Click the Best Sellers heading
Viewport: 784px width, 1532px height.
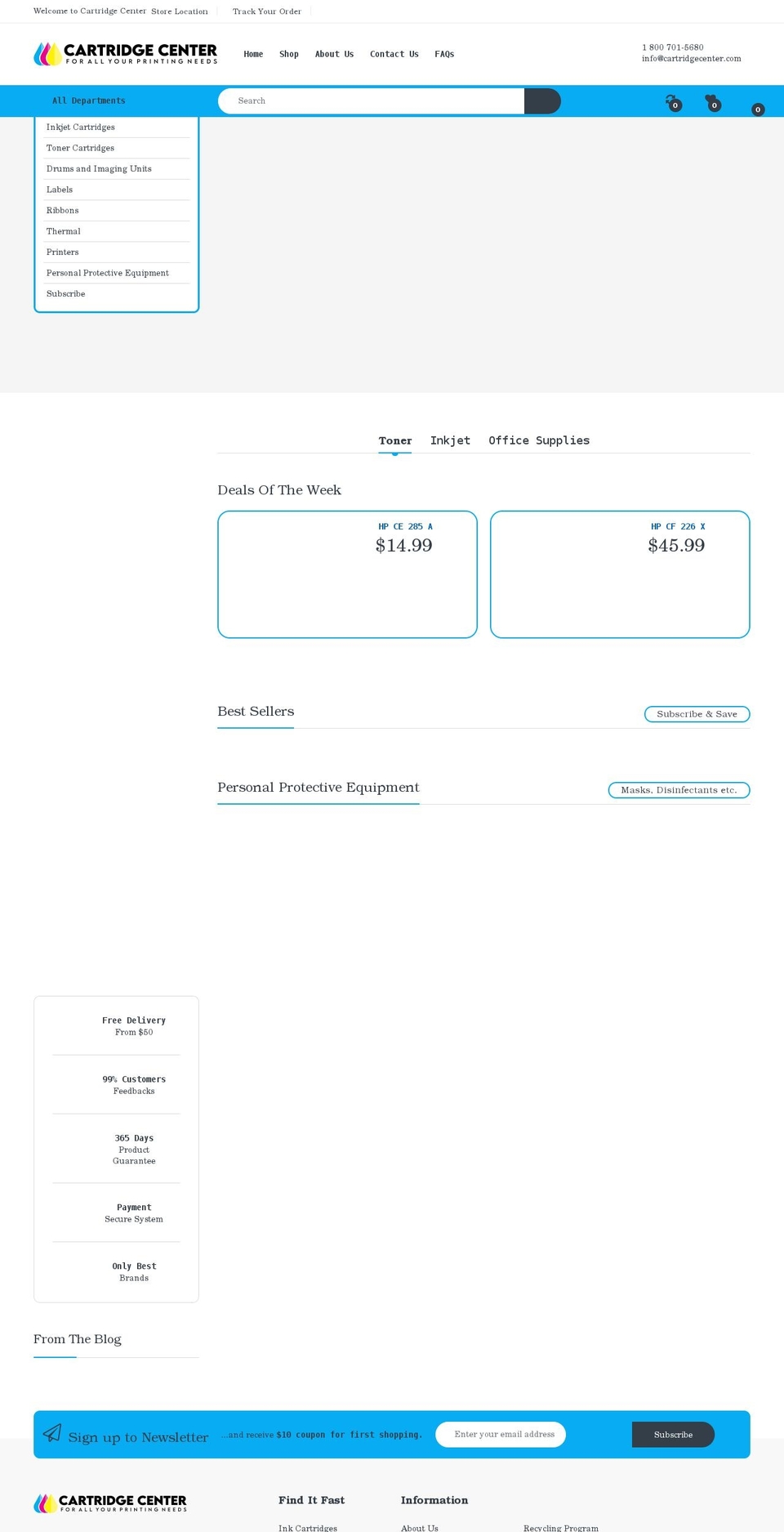pos(256,712)
